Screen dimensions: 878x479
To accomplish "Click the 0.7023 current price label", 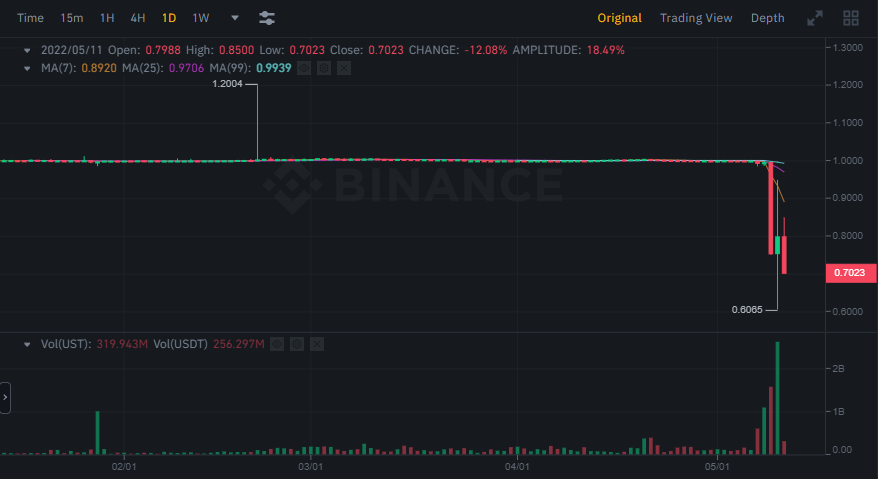I will pos(848,273).
